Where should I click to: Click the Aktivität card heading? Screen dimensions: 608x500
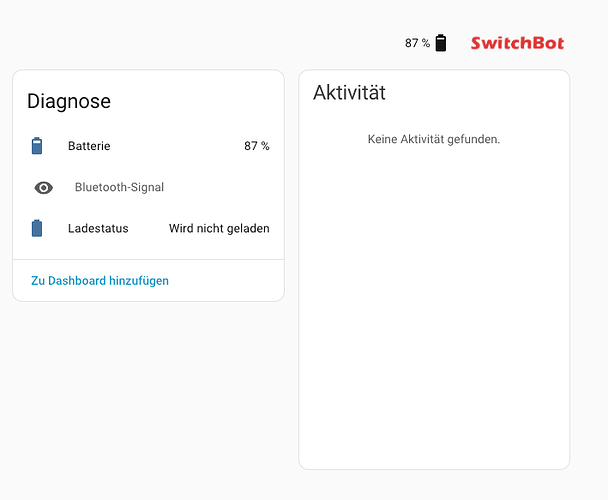click(x=349, y=93)
